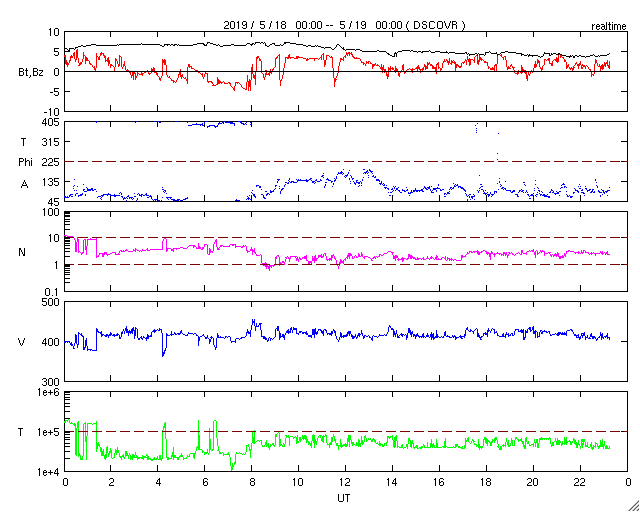Select the "Bt,Bz" axis label
The height and width of the screenshot is (512, 640).
coord(31,73)
